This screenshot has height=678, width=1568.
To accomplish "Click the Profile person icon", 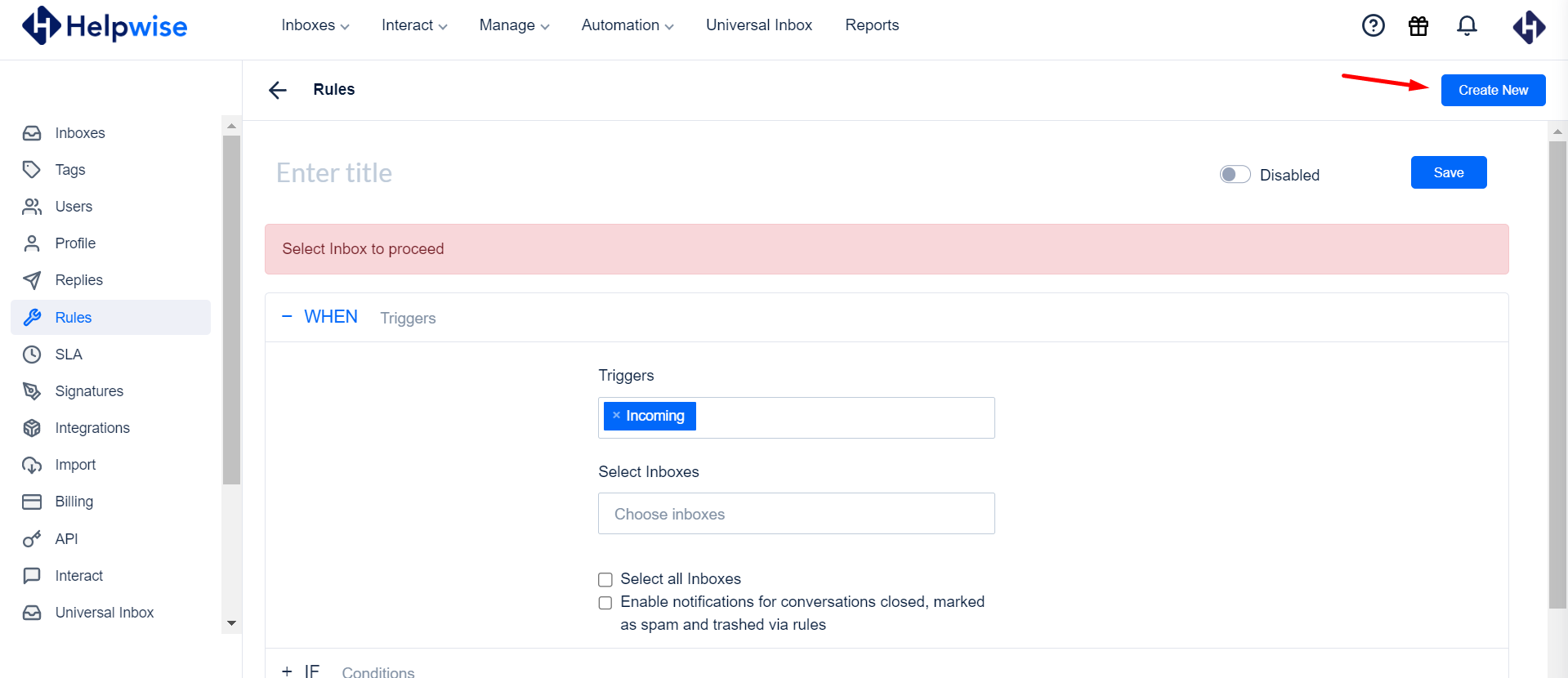I will (x=32, y=243).
